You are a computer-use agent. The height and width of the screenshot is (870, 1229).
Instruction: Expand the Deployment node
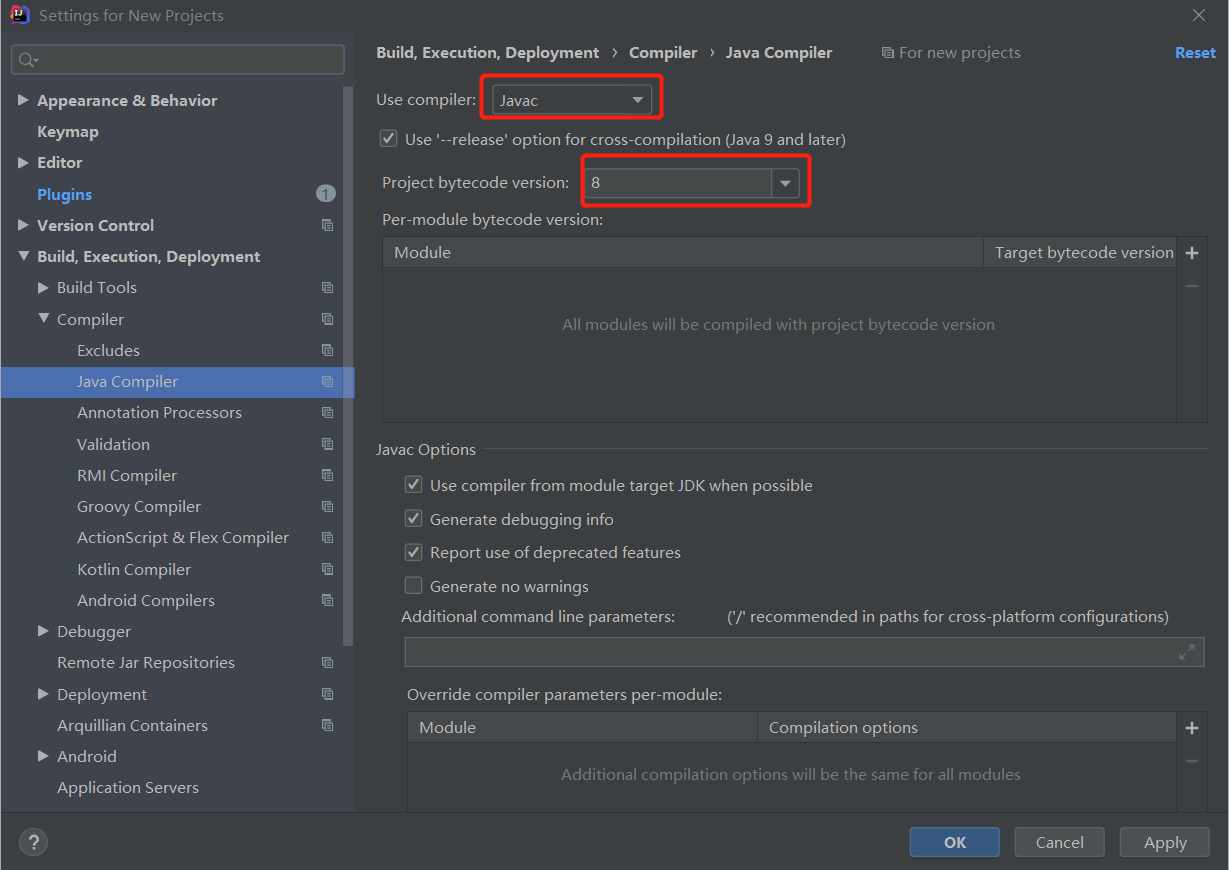pyautogui.click(x=43, y=694)
